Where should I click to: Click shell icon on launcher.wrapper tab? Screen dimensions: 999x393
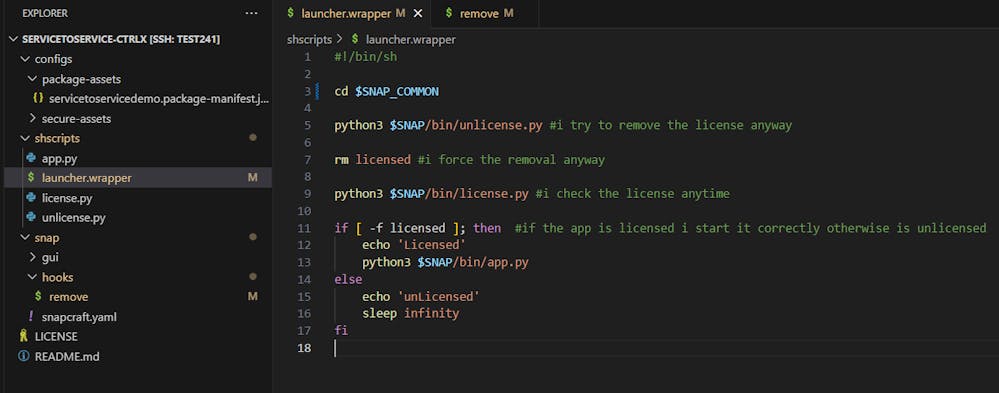click(291, 13)
